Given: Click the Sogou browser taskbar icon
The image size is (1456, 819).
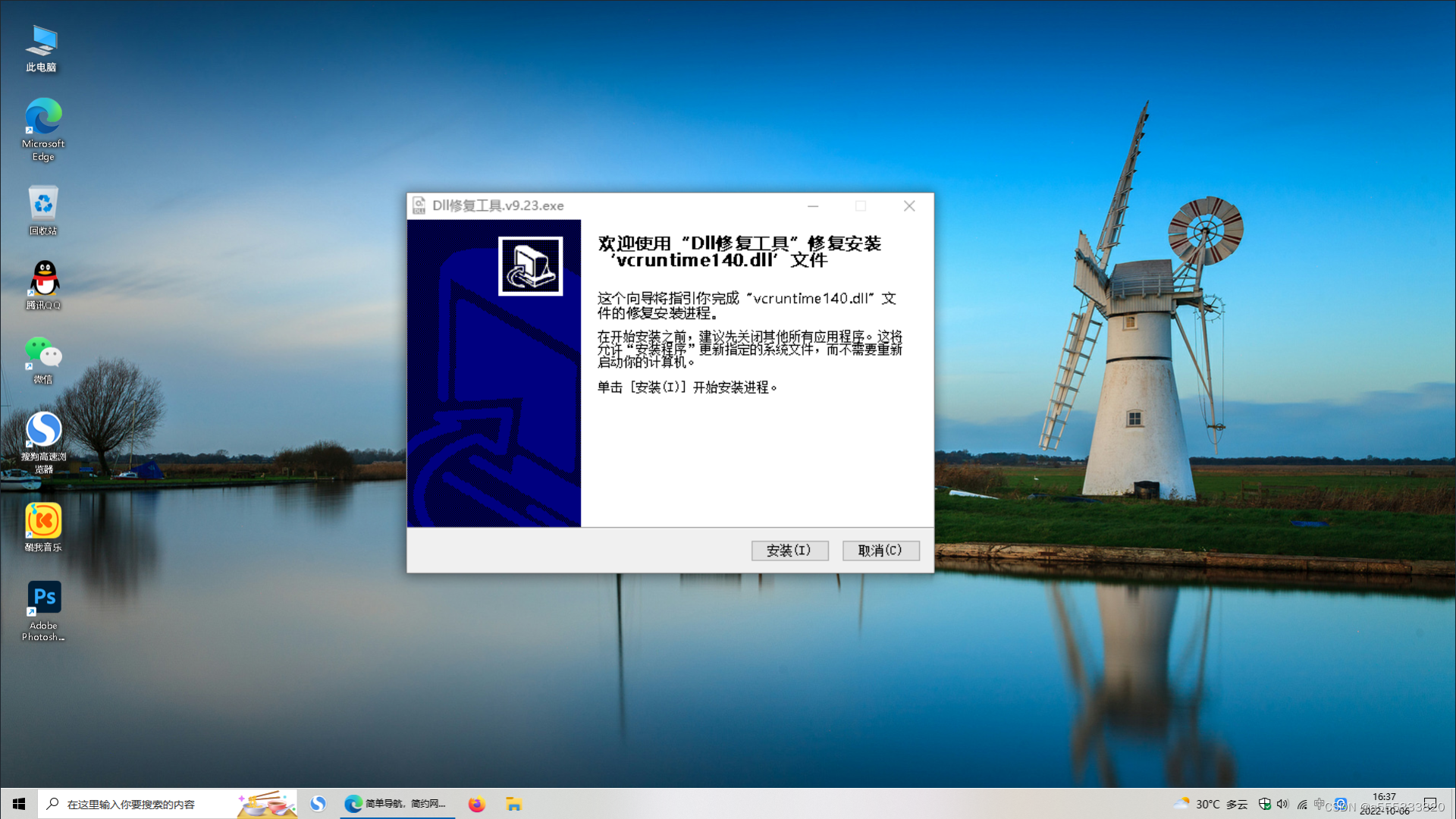Looking at the screenshot, I should 318,804.
